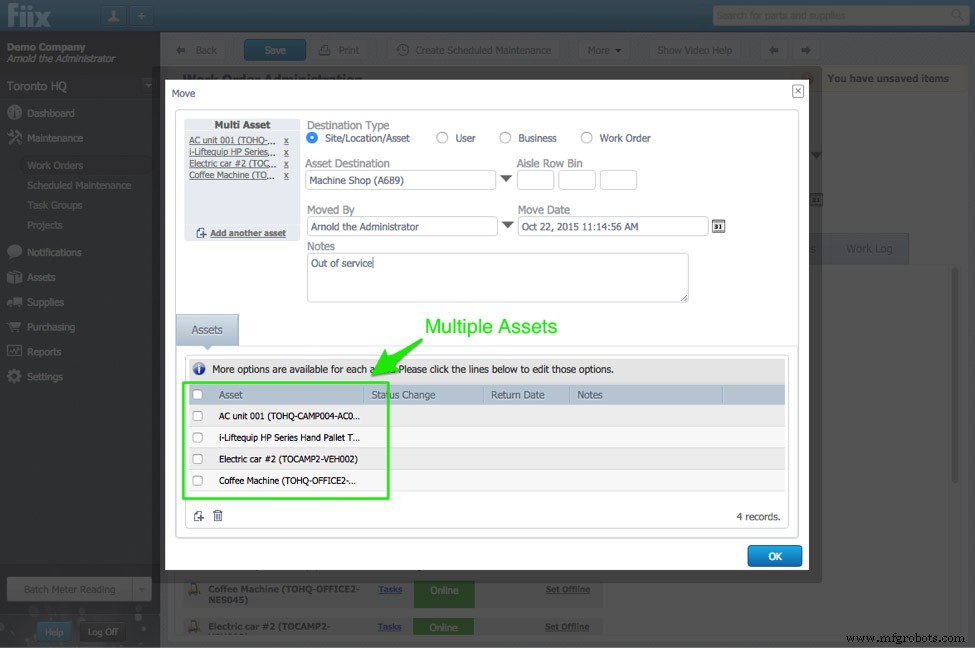Switch to the Assets tab in the dialog
Viewport: 975px width, 648px height.
tap(207, 329)
